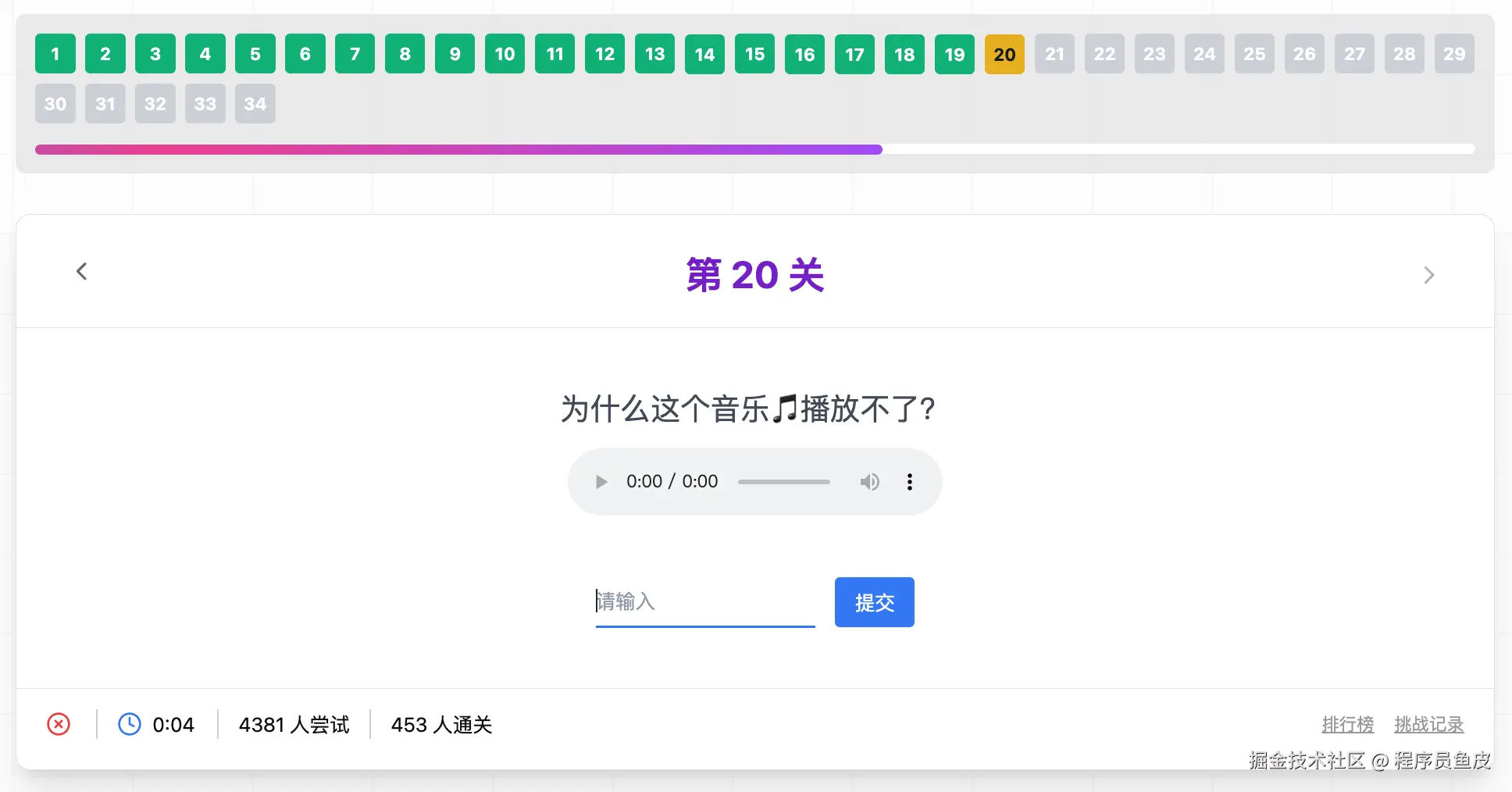1512x792 pixels.
Task: Jump to completed level 10
Action: [505, 54]
